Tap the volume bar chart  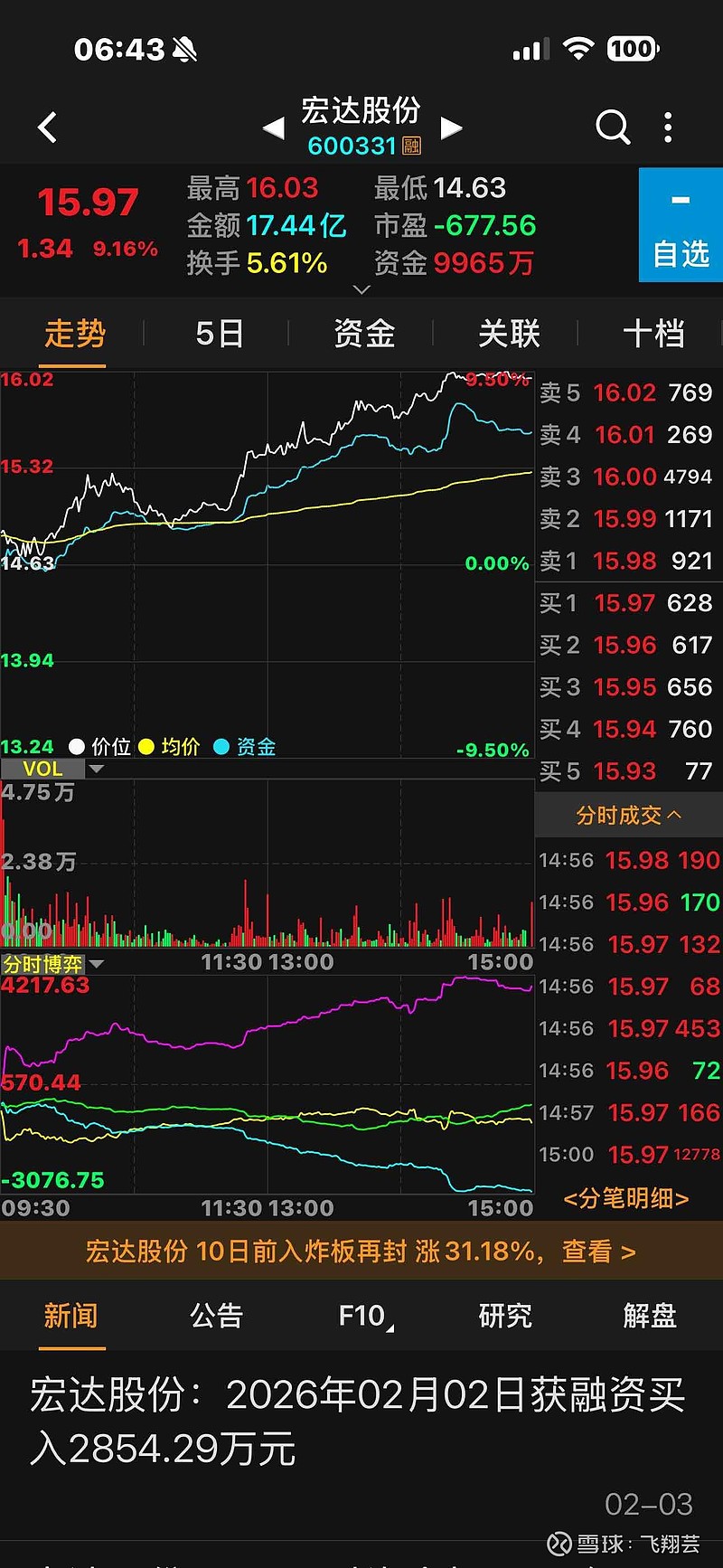tap(267, 864)
